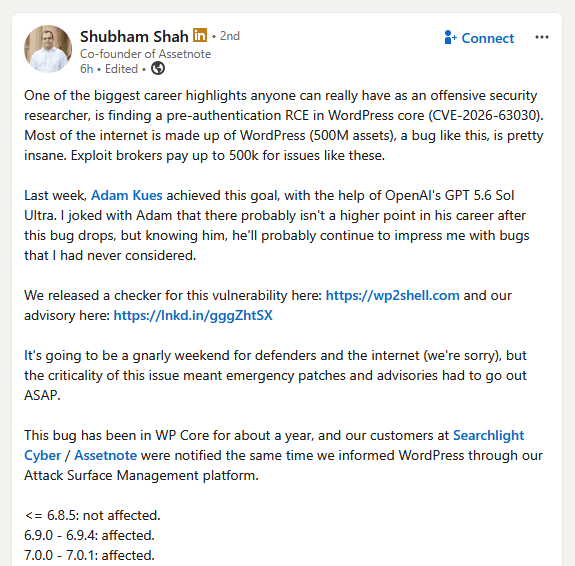Click the globe public visibility icon
This screenshot has height=566, width=575.
click(x=158, y=68)
